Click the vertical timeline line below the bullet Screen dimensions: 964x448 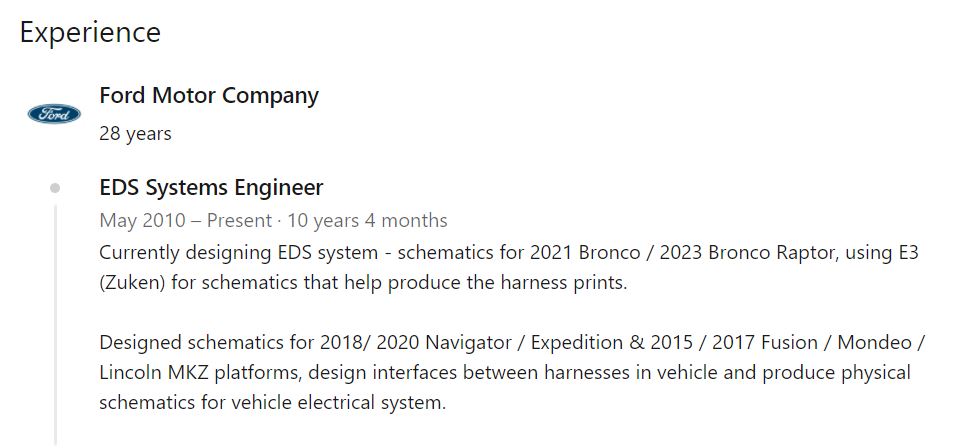[55, 320]
